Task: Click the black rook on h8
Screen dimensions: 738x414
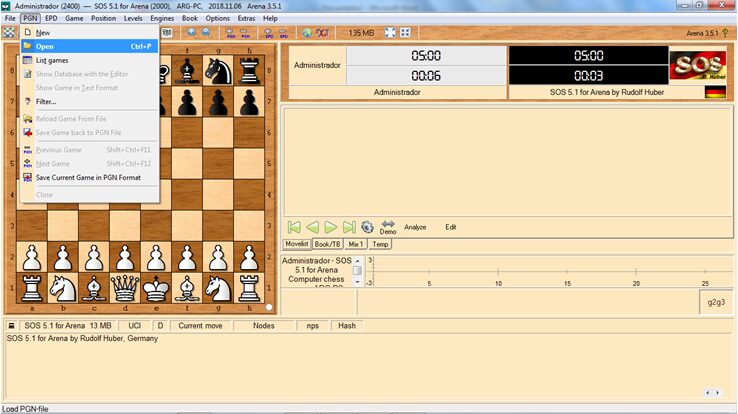Action: point(249,71)
